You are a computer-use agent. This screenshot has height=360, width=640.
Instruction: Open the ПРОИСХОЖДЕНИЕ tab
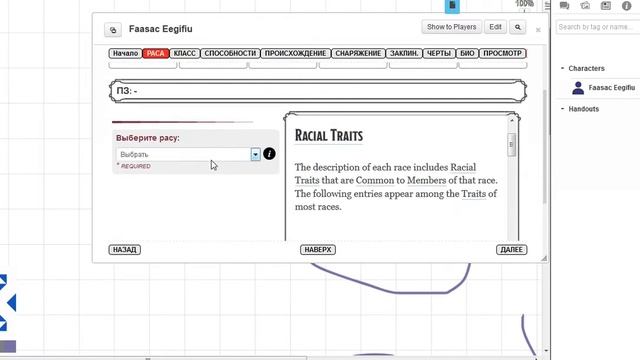coord(296,53)
